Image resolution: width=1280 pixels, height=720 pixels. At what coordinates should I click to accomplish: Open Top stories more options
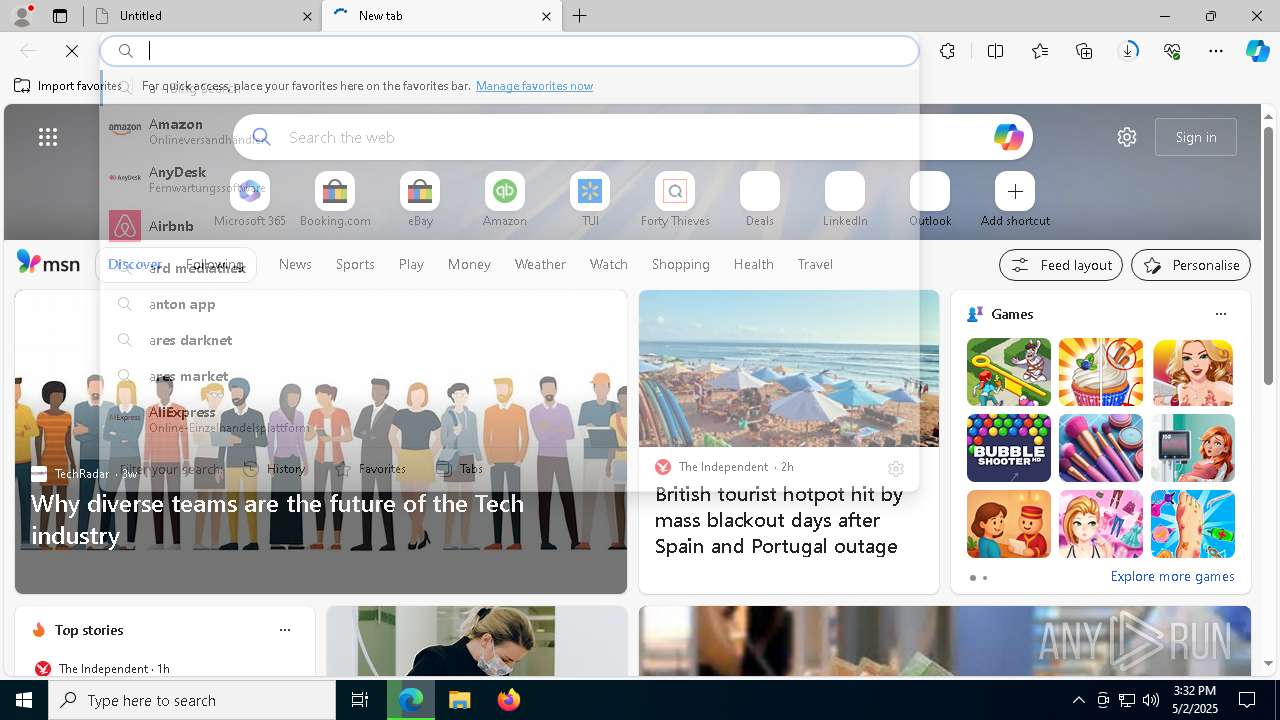coord(285,630)
